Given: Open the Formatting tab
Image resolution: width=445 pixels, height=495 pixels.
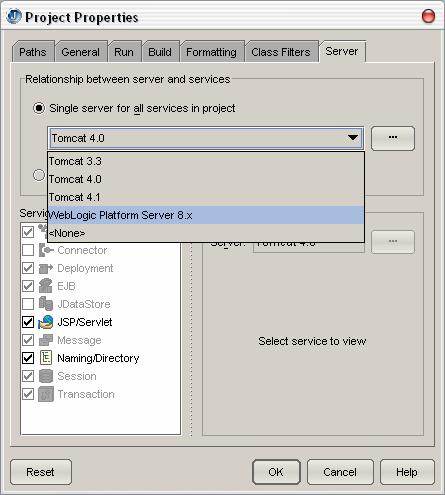Looking at the screenshot, I should pos(211,52).
